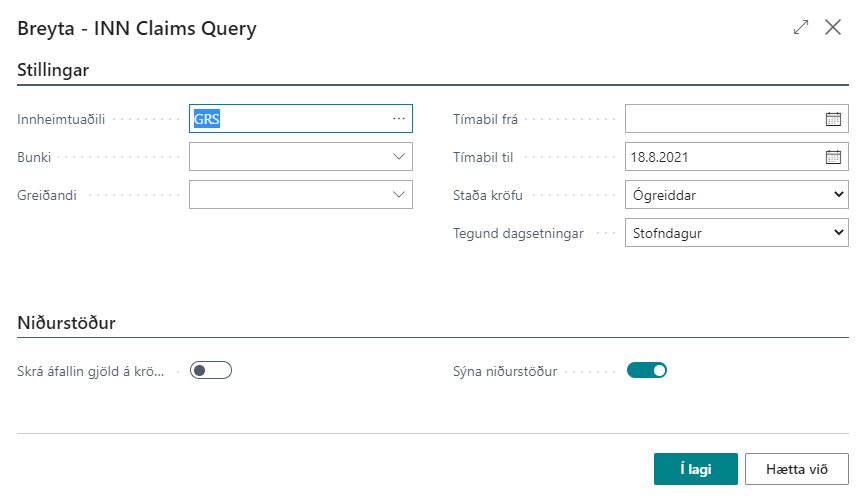Disable the Sýna niðurstöður switch

[647, 371]
